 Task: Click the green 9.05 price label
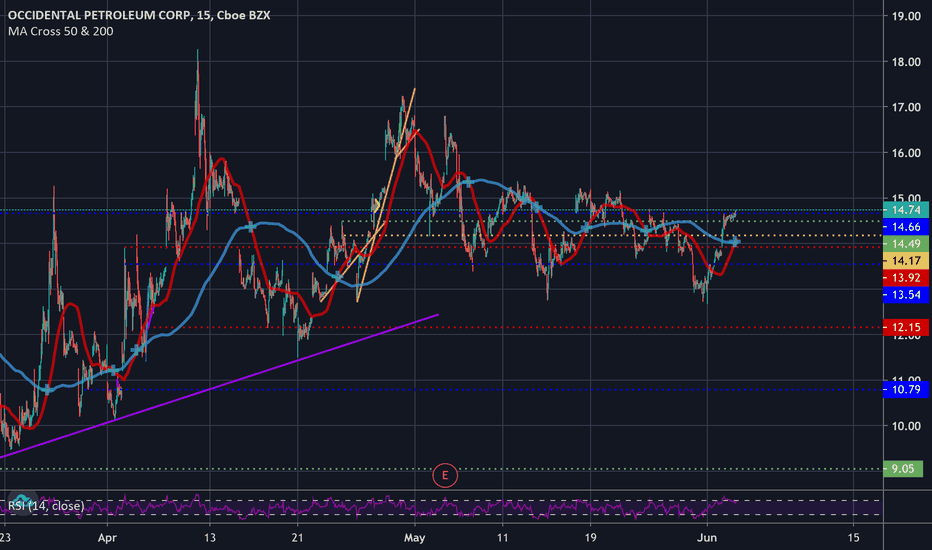coord(903,469)
